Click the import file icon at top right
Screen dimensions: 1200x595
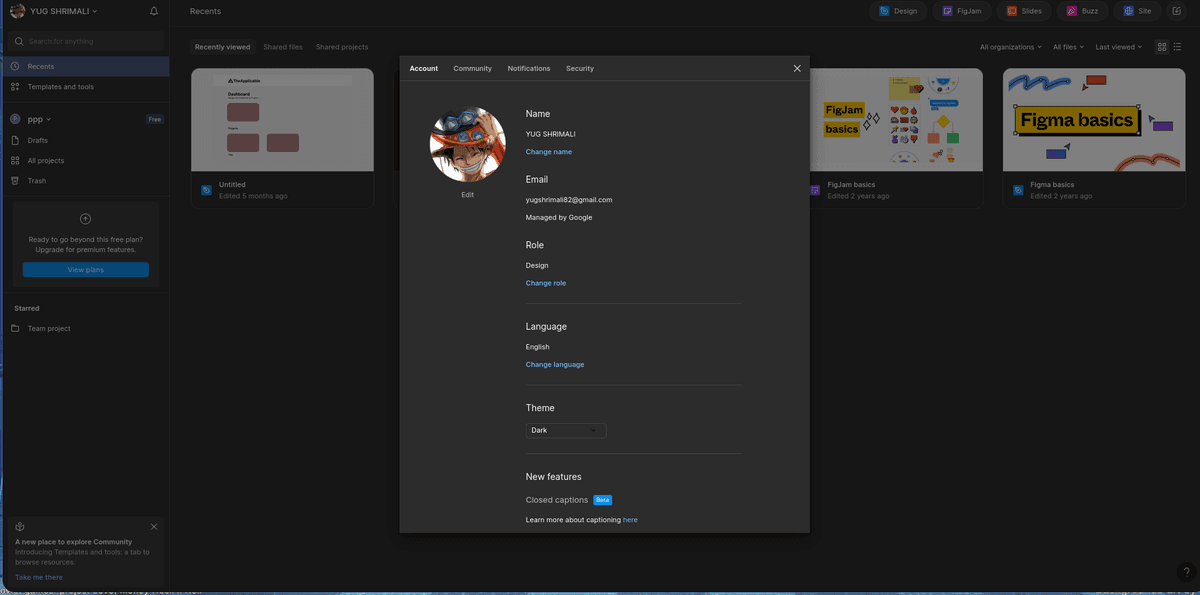click(x=1176, y=11)
